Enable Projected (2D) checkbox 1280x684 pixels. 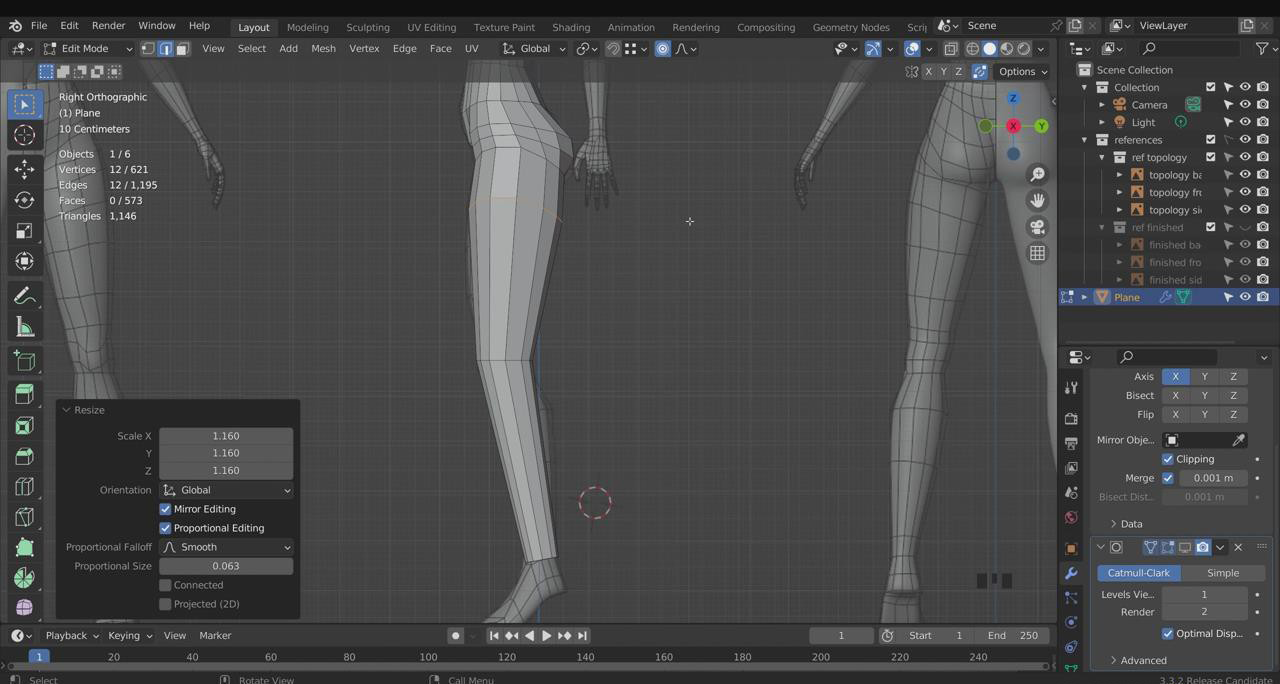click(x=166, y=604)
